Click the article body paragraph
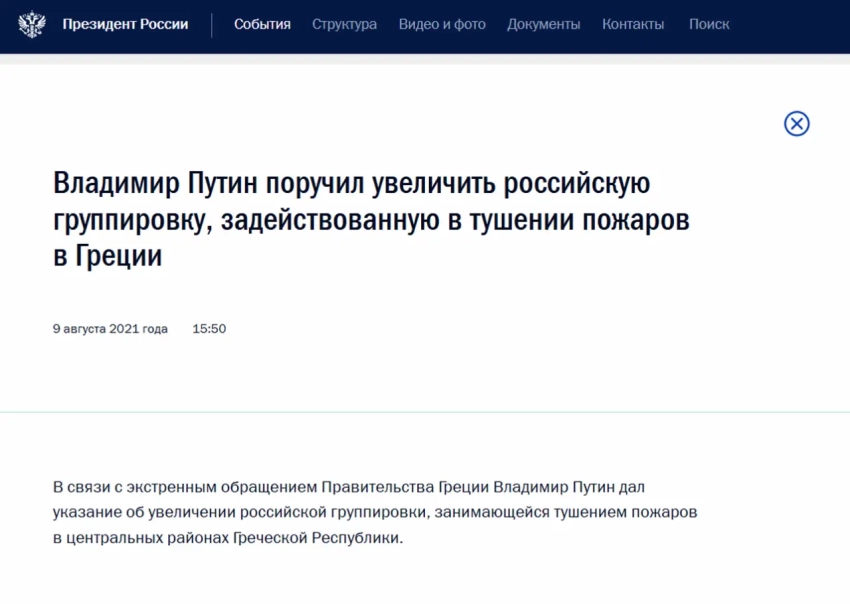This screenshot has width=850, height=604. (x=375, y=512)
